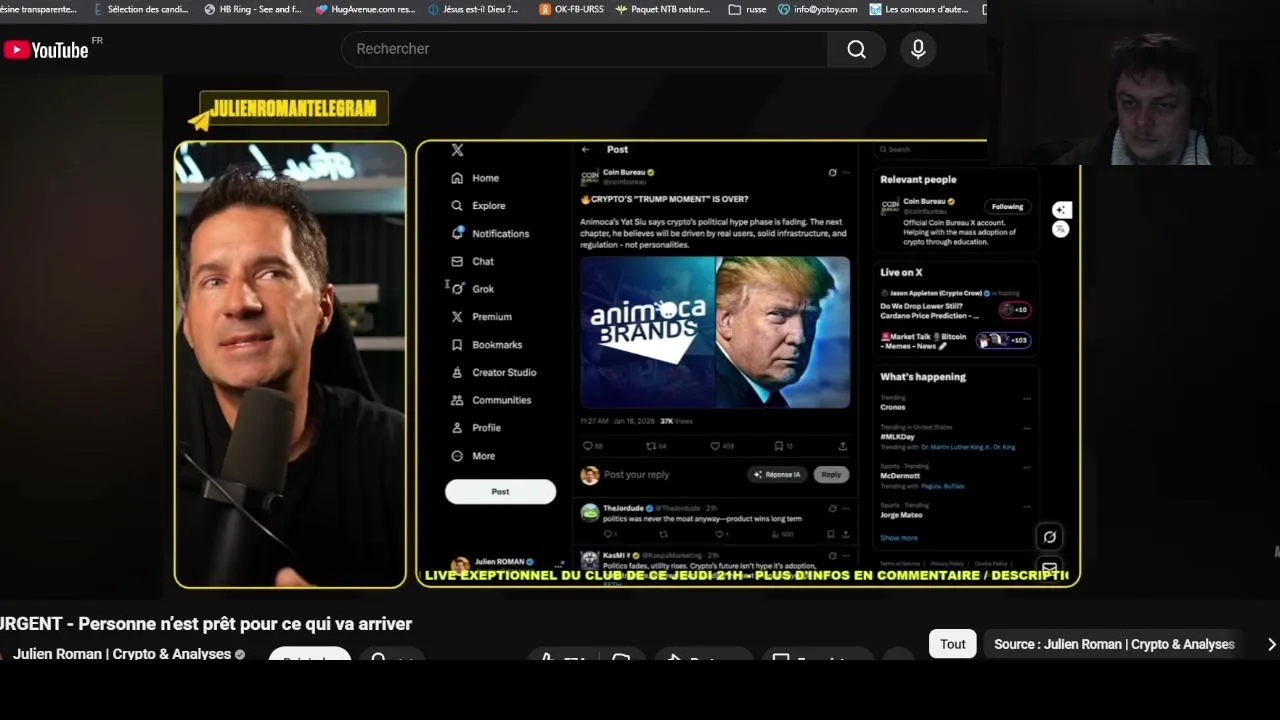Open Profile in the X sidebar

coord(476,428)
